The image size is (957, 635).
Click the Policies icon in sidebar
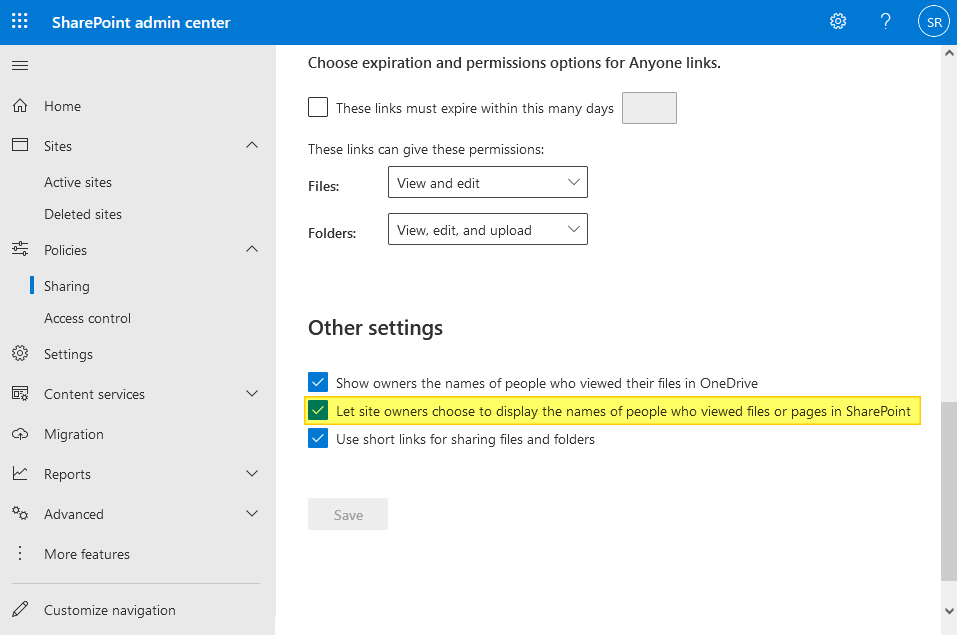click(x=19, y=249)
